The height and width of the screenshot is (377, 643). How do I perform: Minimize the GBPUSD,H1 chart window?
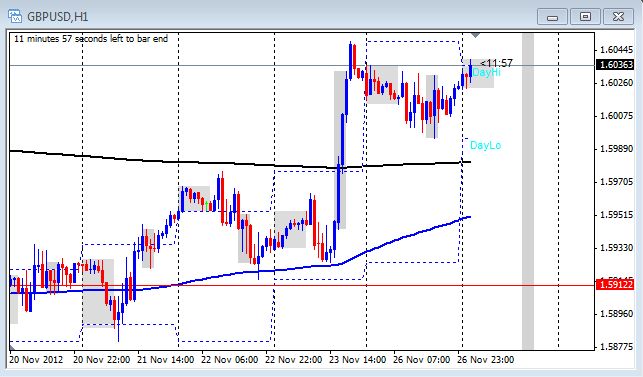click(x=552, y=17)
